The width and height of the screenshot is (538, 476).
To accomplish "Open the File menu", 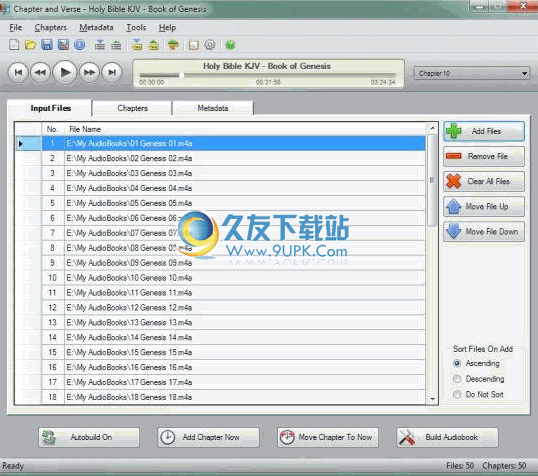I will click(15, 27).
